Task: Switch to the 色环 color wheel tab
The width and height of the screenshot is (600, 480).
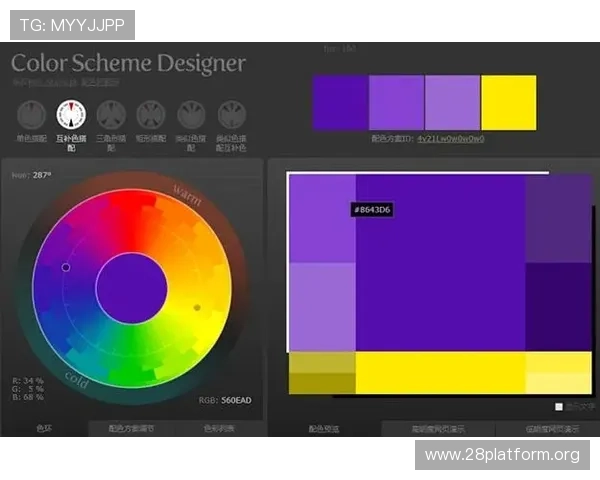Action: 44,429
